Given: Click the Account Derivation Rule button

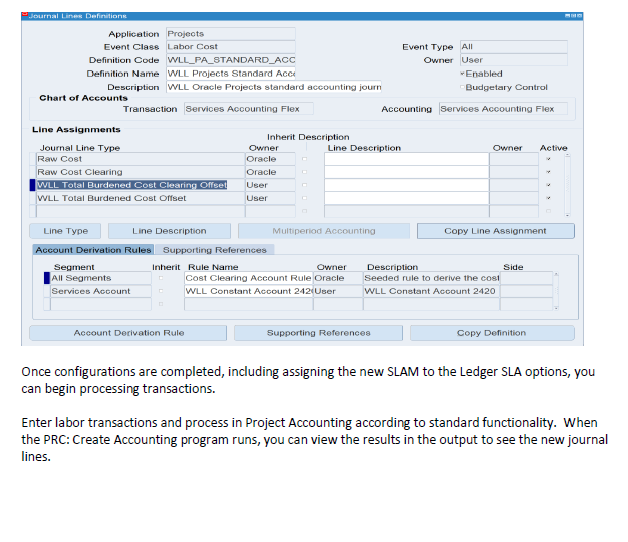Looking at the screenshot, I should click(x=128, y=333).
